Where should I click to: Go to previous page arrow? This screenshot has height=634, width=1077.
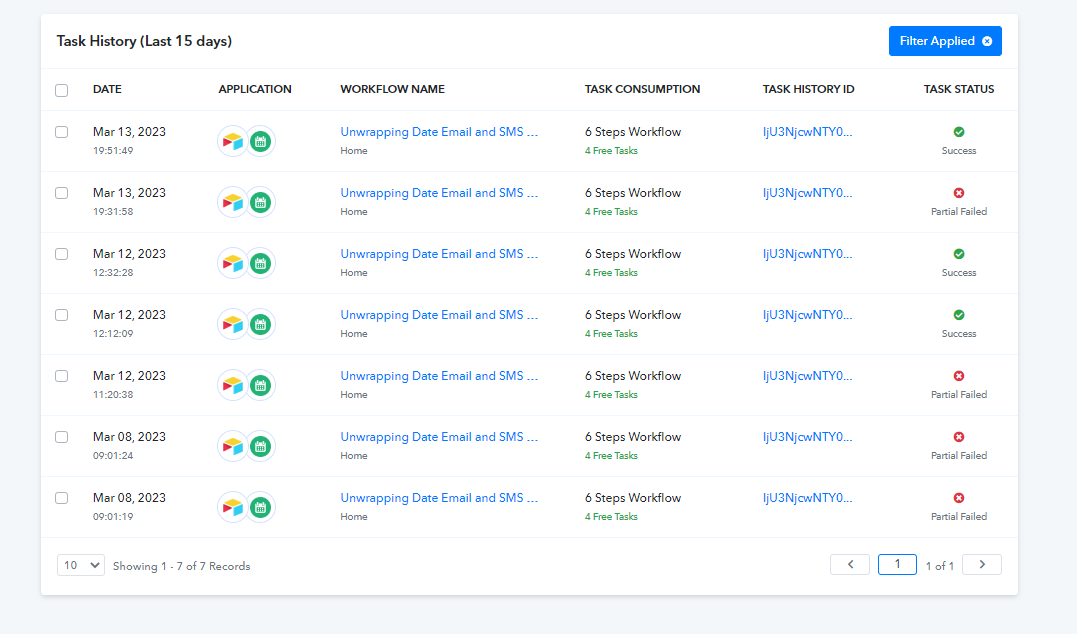[x=850, y=565]
